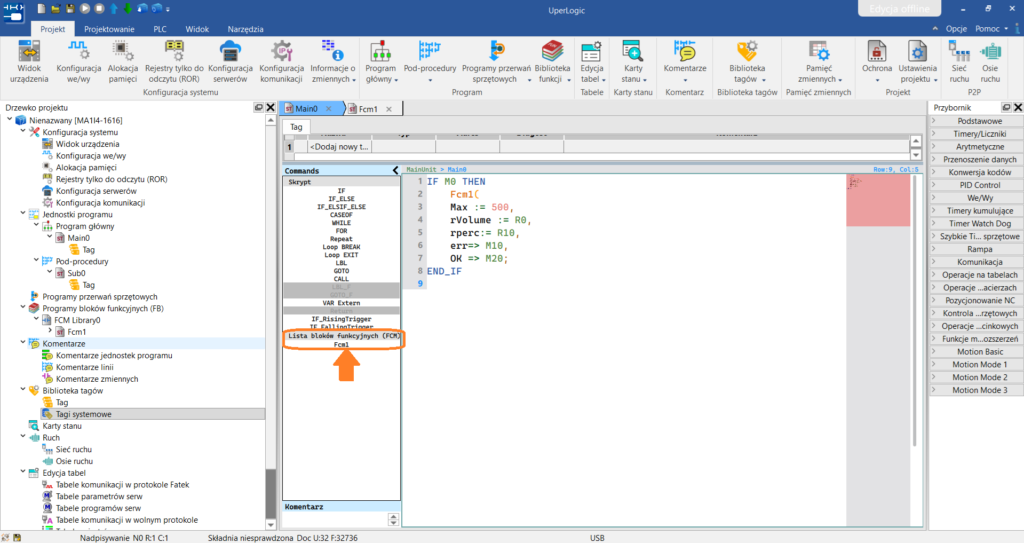Select Komentarze linii in project tree
Image resolution: width=1024 pixels, height=543 pixels.
coord(84,367)
